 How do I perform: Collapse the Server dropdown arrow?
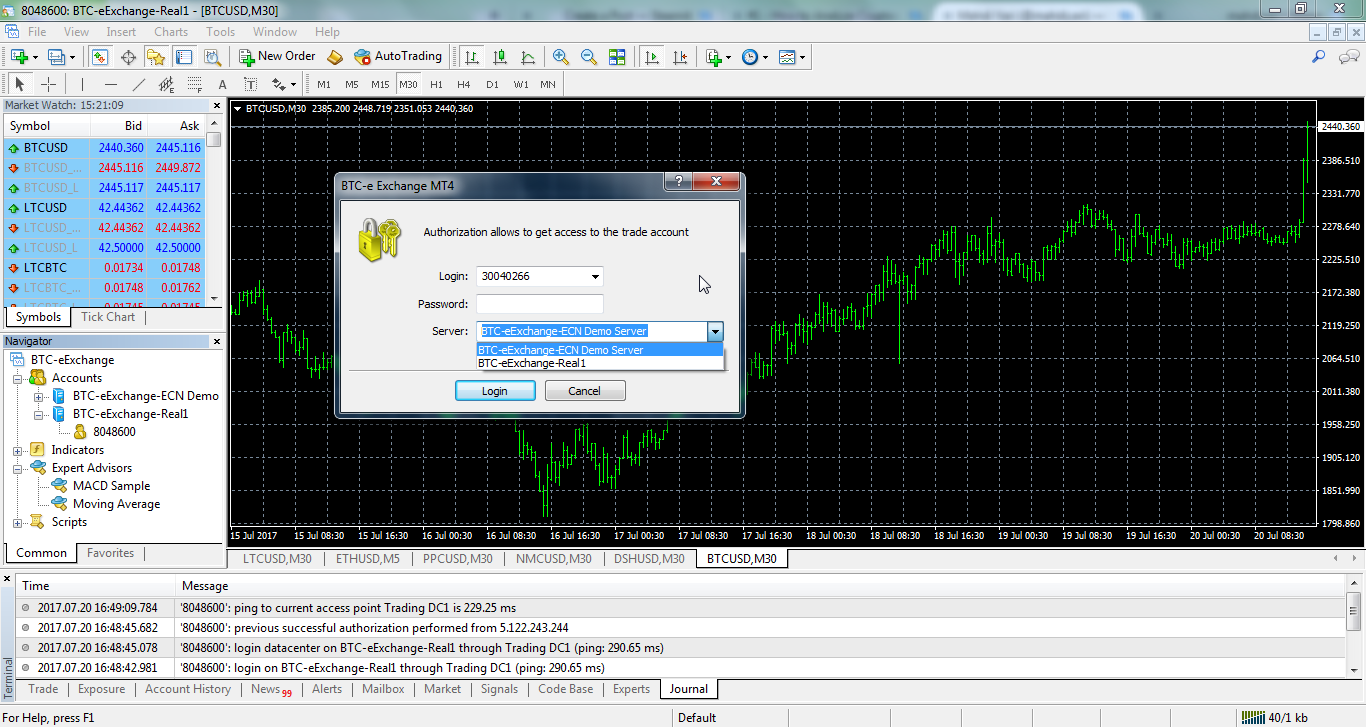click(x=714, y=332)
